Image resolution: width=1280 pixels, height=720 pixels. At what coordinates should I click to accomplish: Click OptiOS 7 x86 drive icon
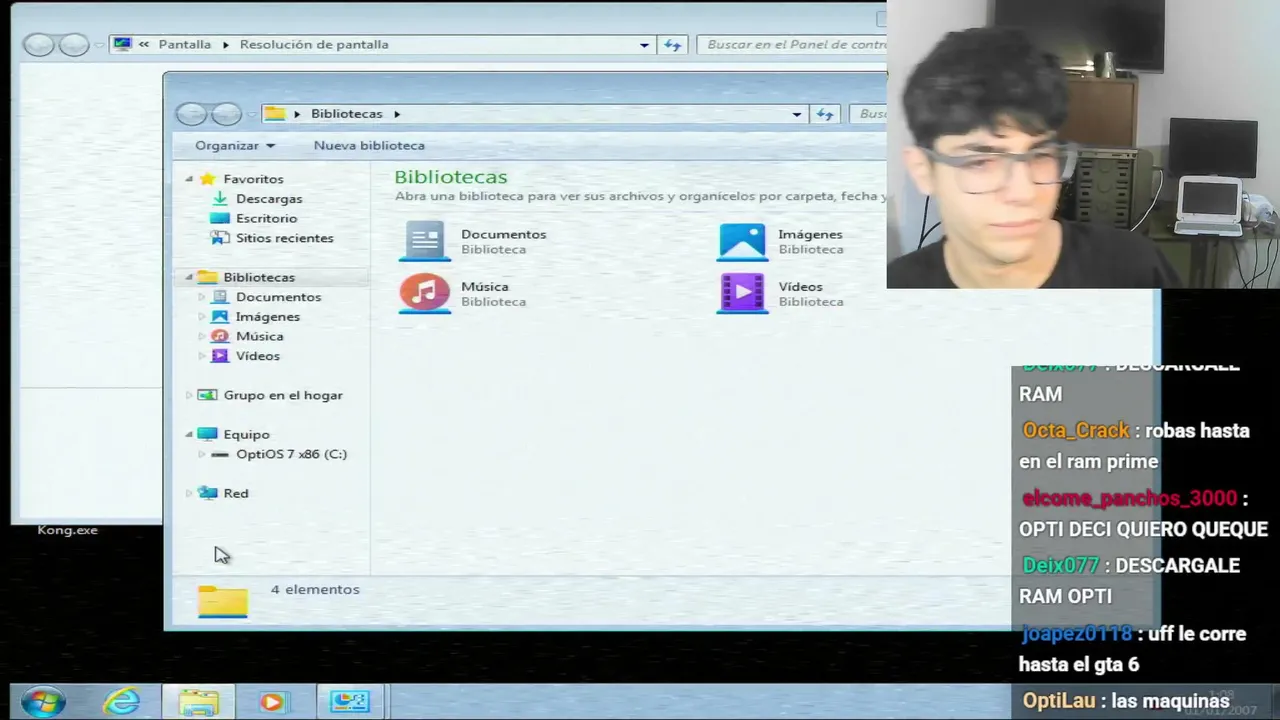(x=220, y=454)
